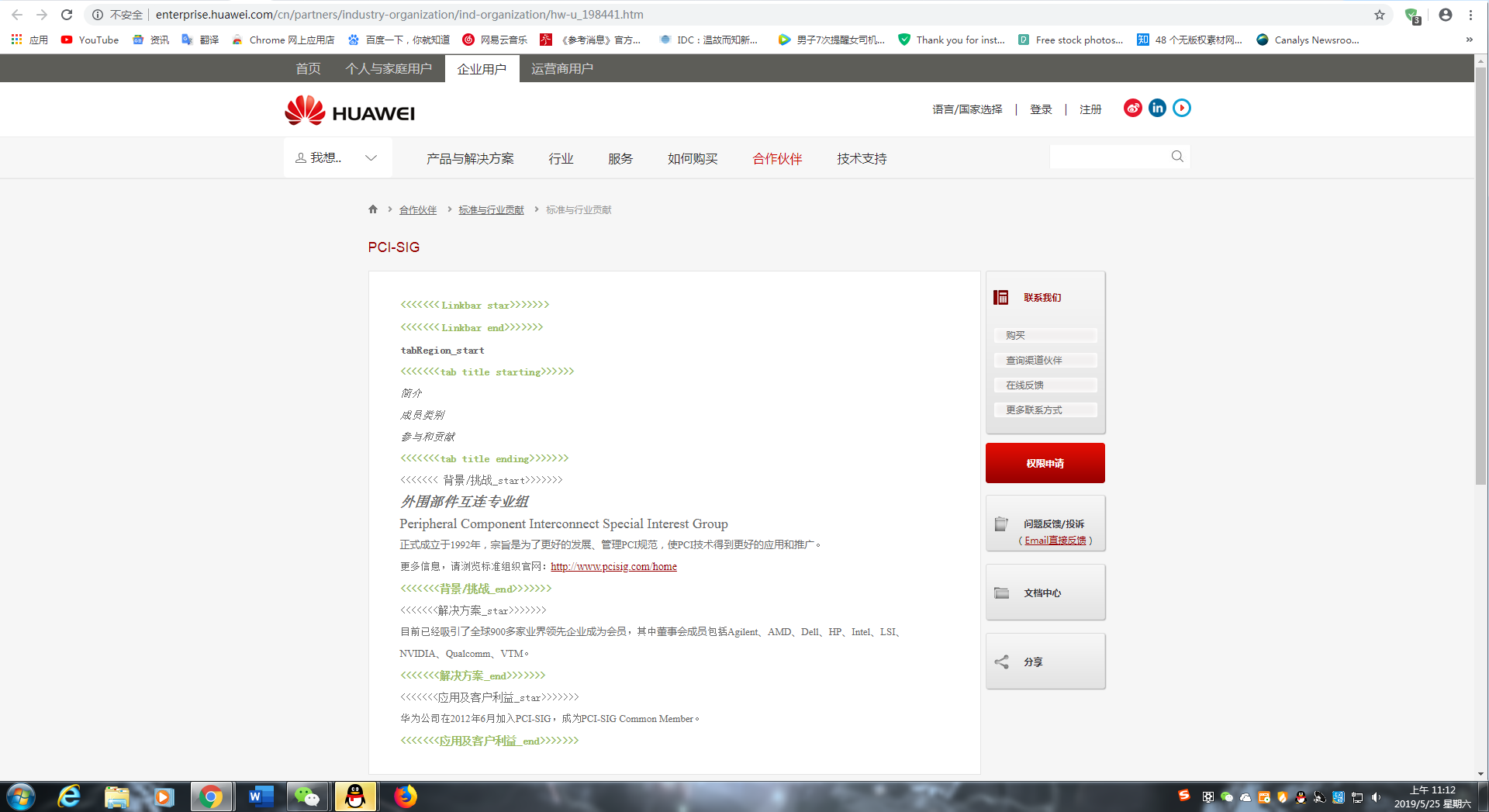The image size is (1489, 812).
Task: Click the Huawei logo
Action: point(350,111)
